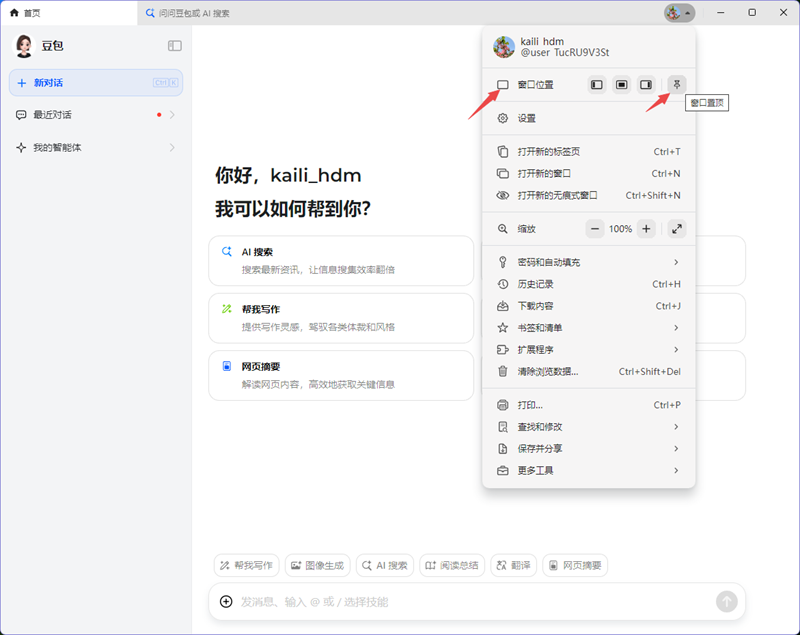Increase zoom above 100 percent

click(646, 228)
